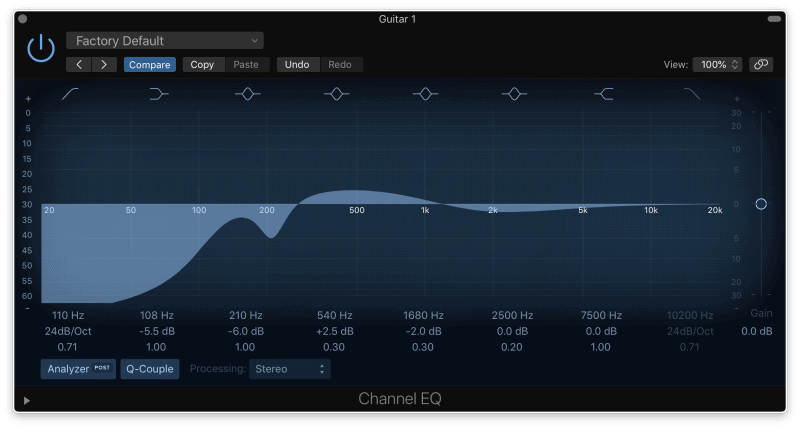This screenshot has height=429, width=800.
Task: Open the View size 100% dropdown
Action: (717, 65)
